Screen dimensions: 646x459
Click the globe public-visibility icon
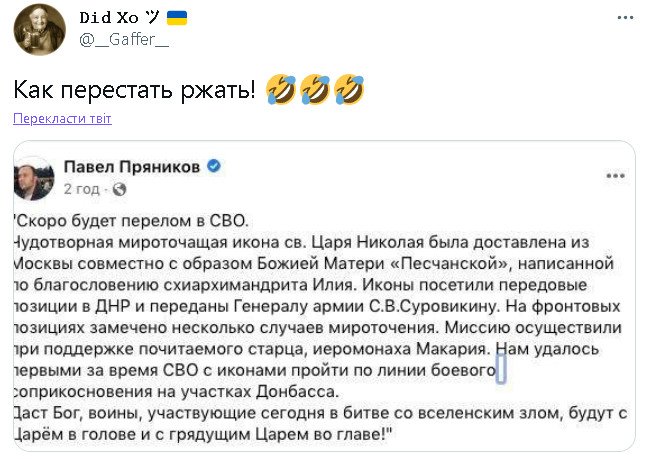click(x=119, y=187)
